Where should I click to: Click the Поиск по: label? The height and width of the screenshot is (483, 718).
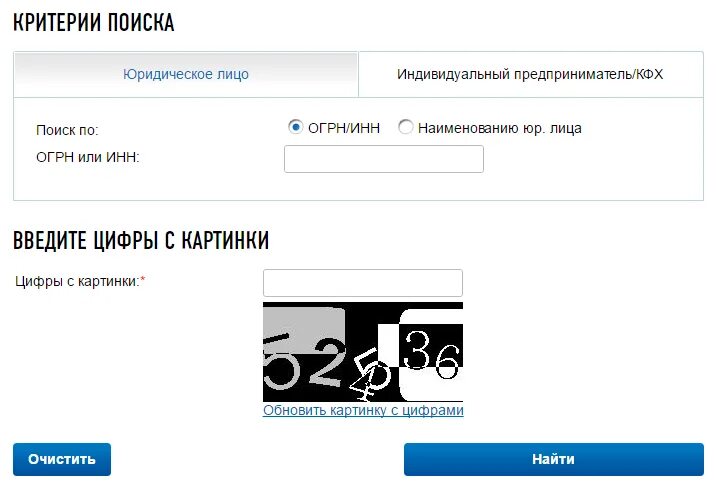pos(67,130)
